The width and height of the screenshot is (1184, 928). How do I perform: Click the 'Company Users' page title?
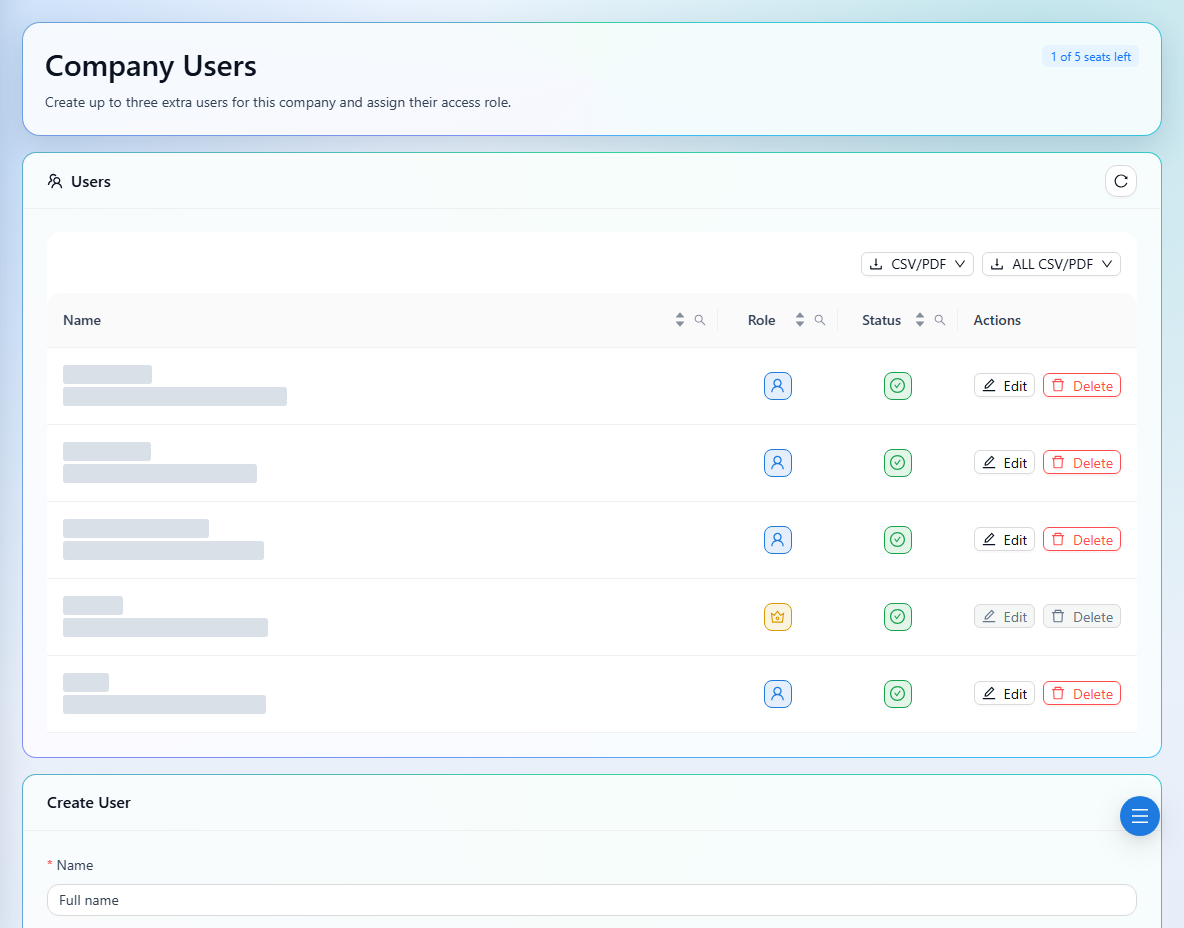tap(151, 66)
